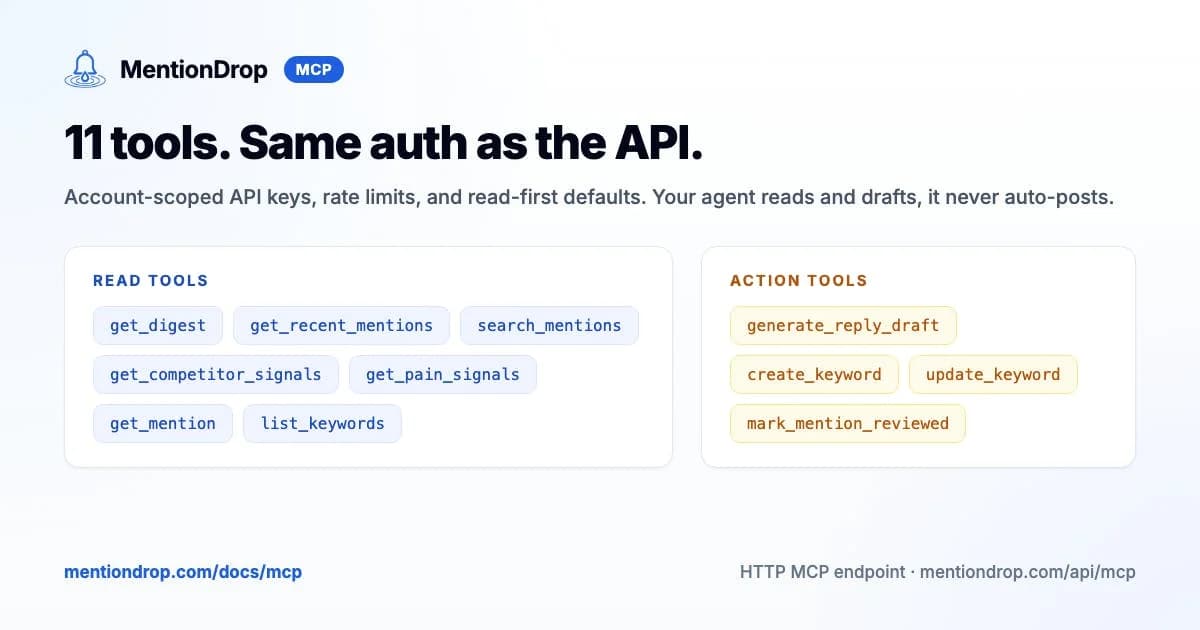This screenshot has height=630, width=1200.
Task: Select the generate_reply_draft action chip
Action: coord(843,325)
